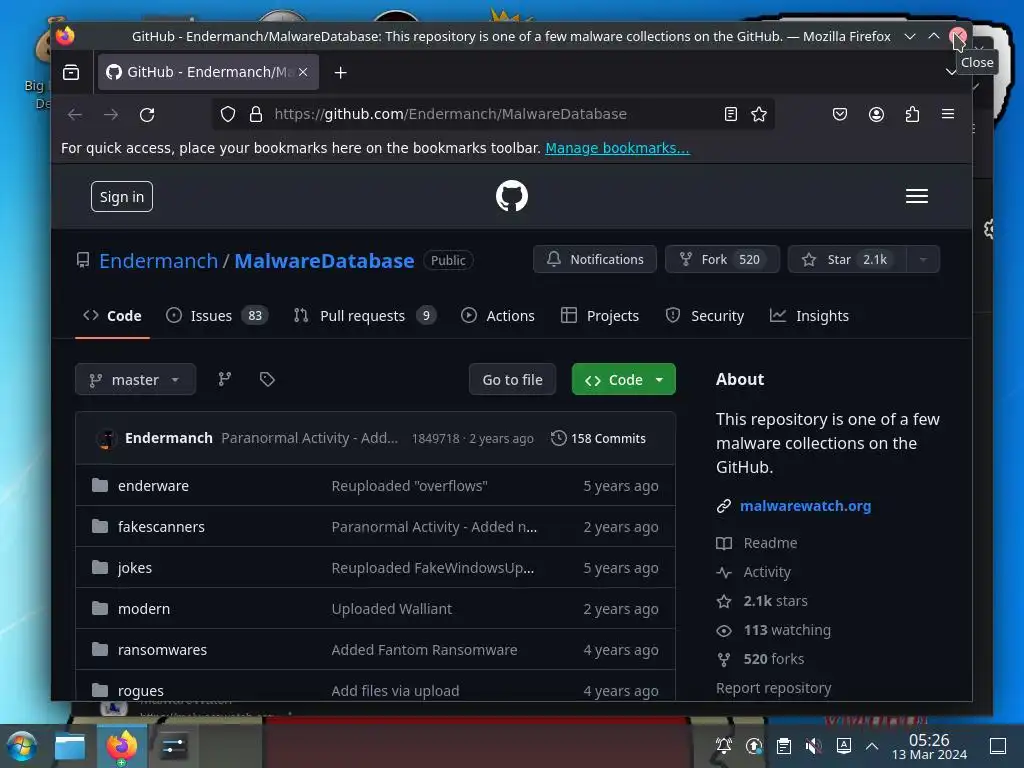Image resolution: width=1024 pixels, height=768 pixels.
Task: Open a new browser tab
Action: (x=340, y=72)
